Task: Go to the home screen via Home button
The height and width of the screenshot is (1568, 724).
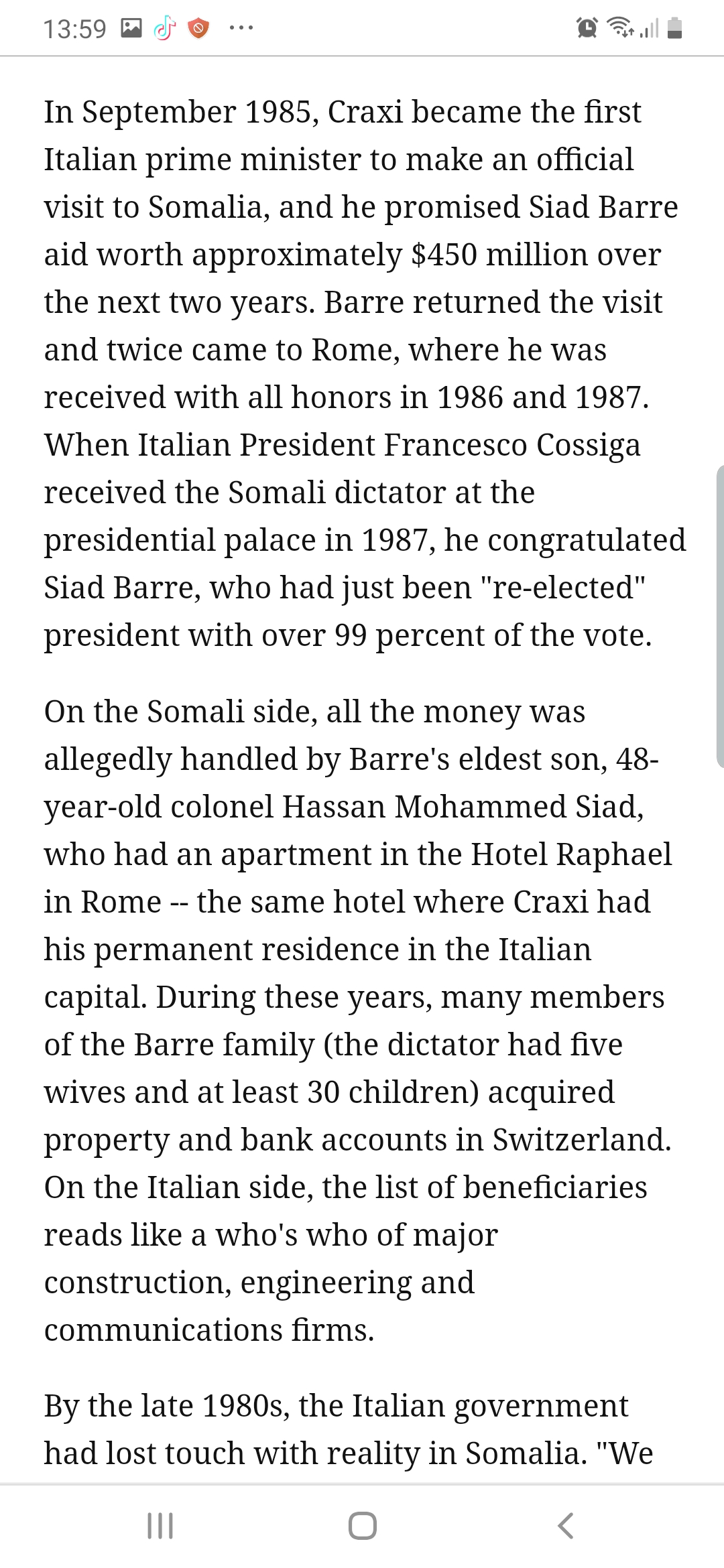Action: coord(362,1526)
